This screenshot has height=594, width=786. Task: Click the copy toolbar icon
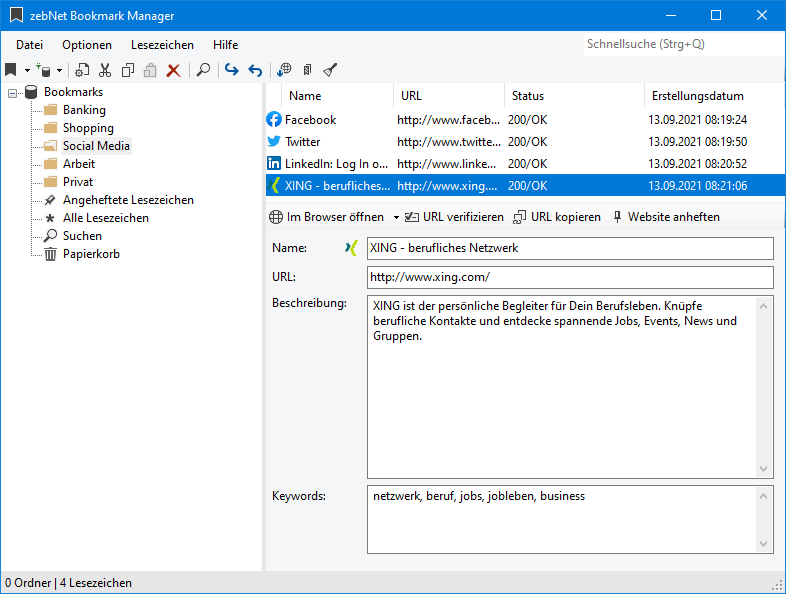coord(128,70)
